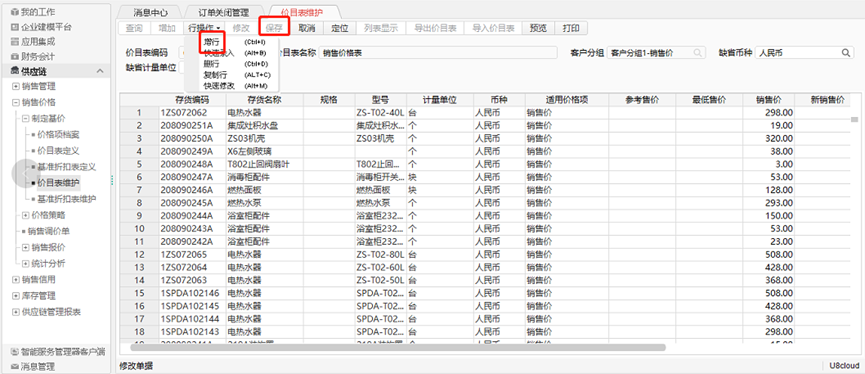
Task: Open 智能服务管理器客户端 in the sidebar
Action: [x=58, y=351]
